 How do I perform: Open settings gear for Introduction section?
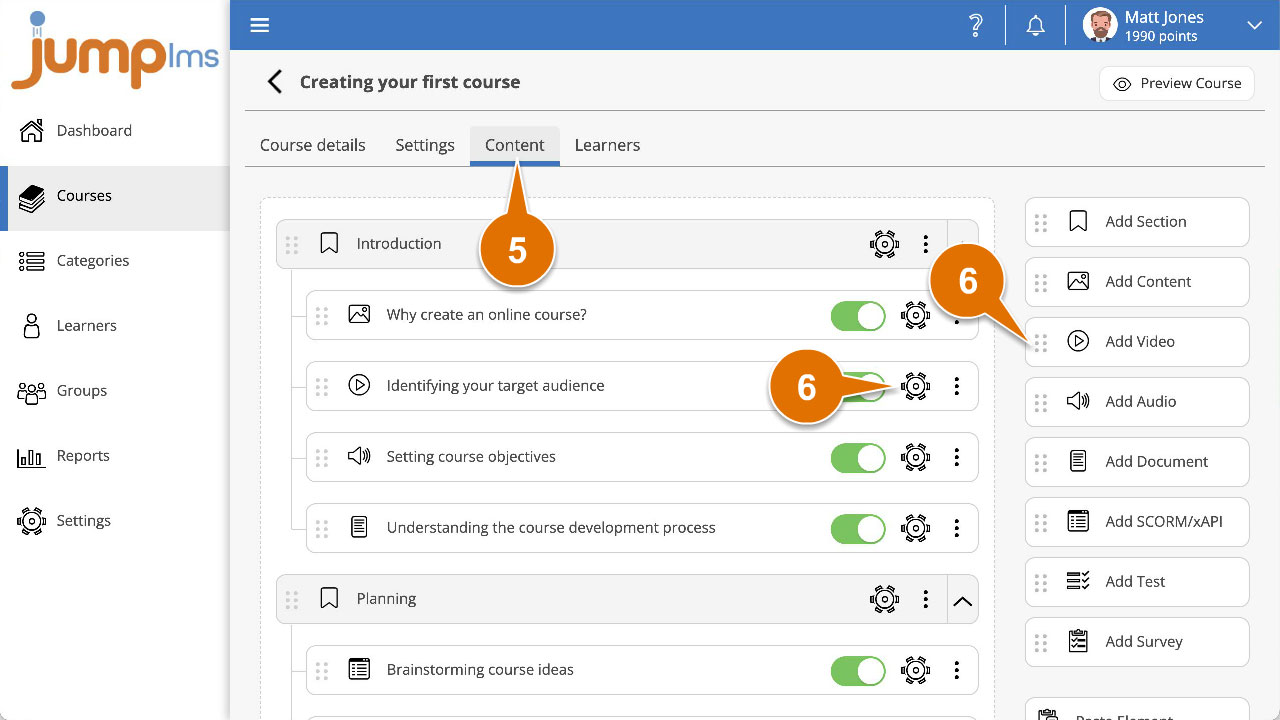[x=884, y=244]
